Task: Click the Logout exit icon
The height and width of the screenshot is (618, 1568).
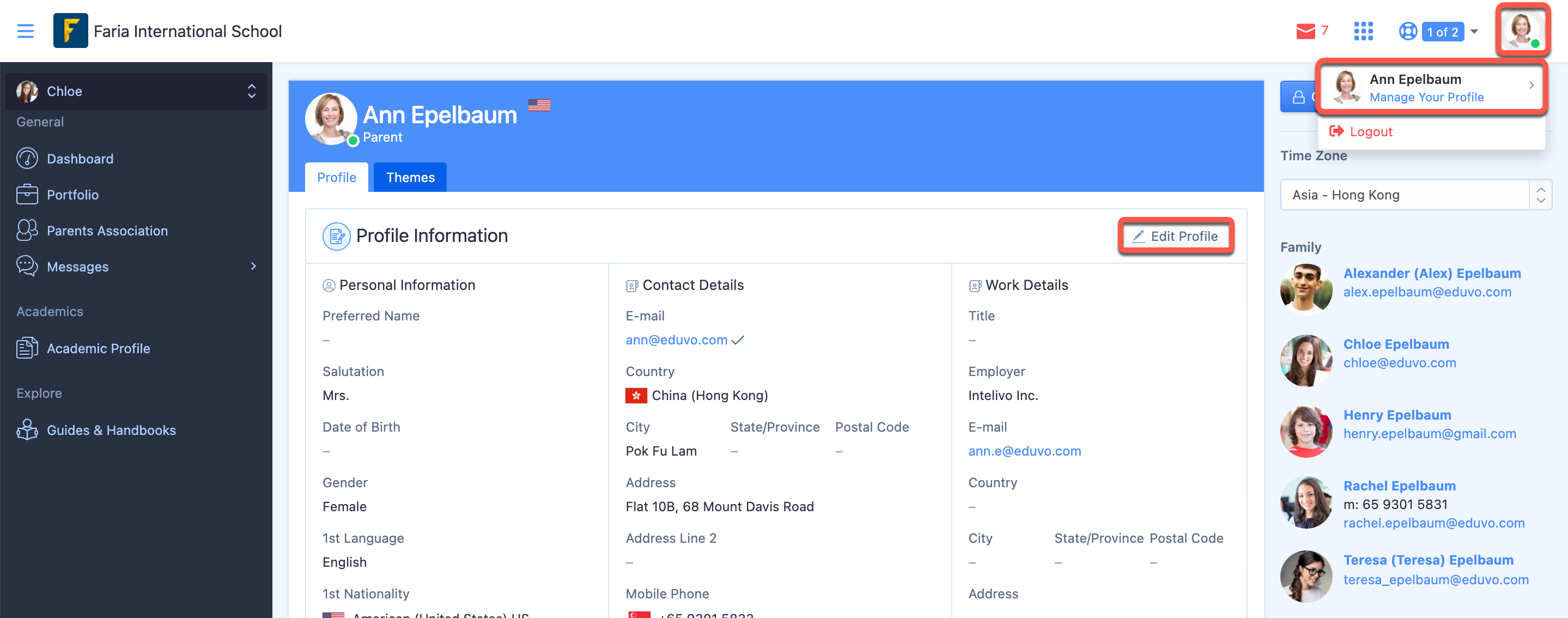Action: (1336, 131)
